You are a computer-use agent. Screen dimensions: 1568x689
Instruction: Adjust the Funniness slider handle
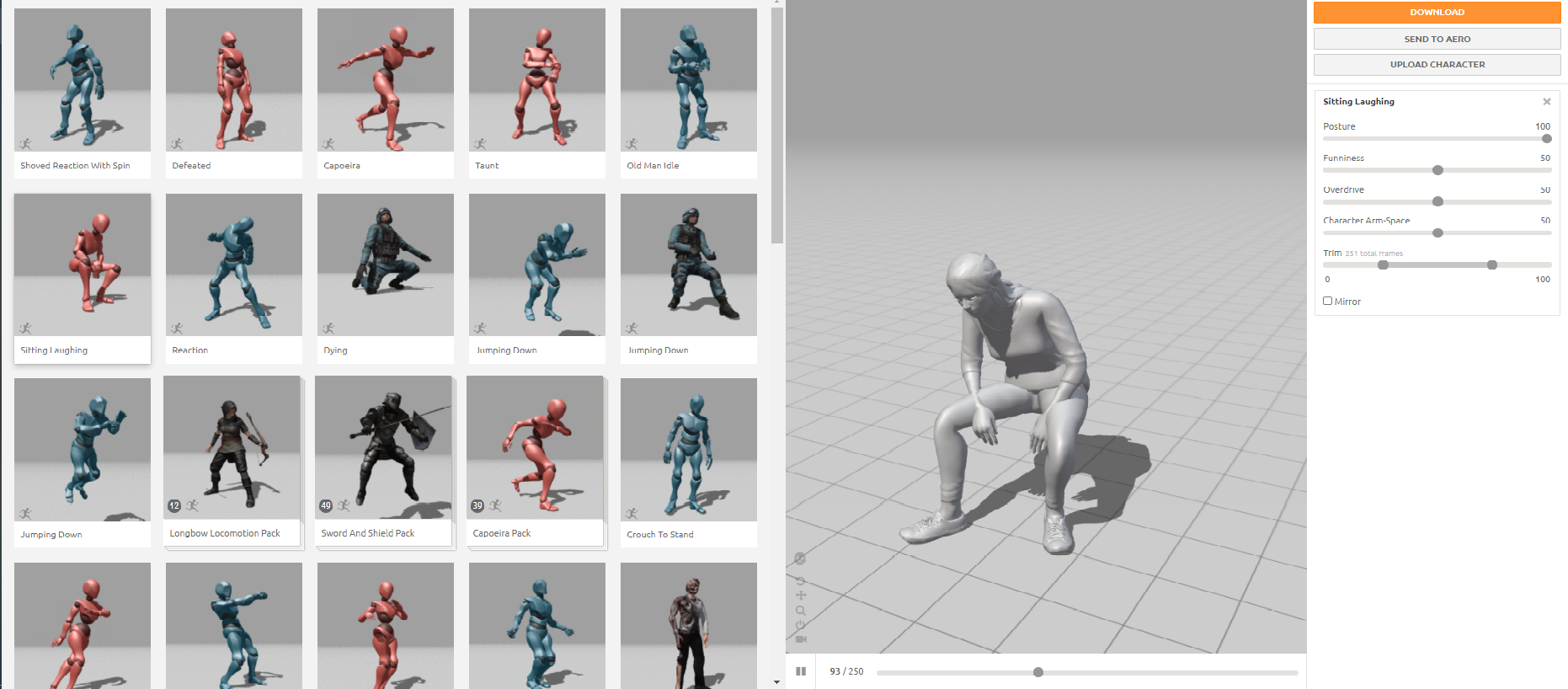[1437, 170]
